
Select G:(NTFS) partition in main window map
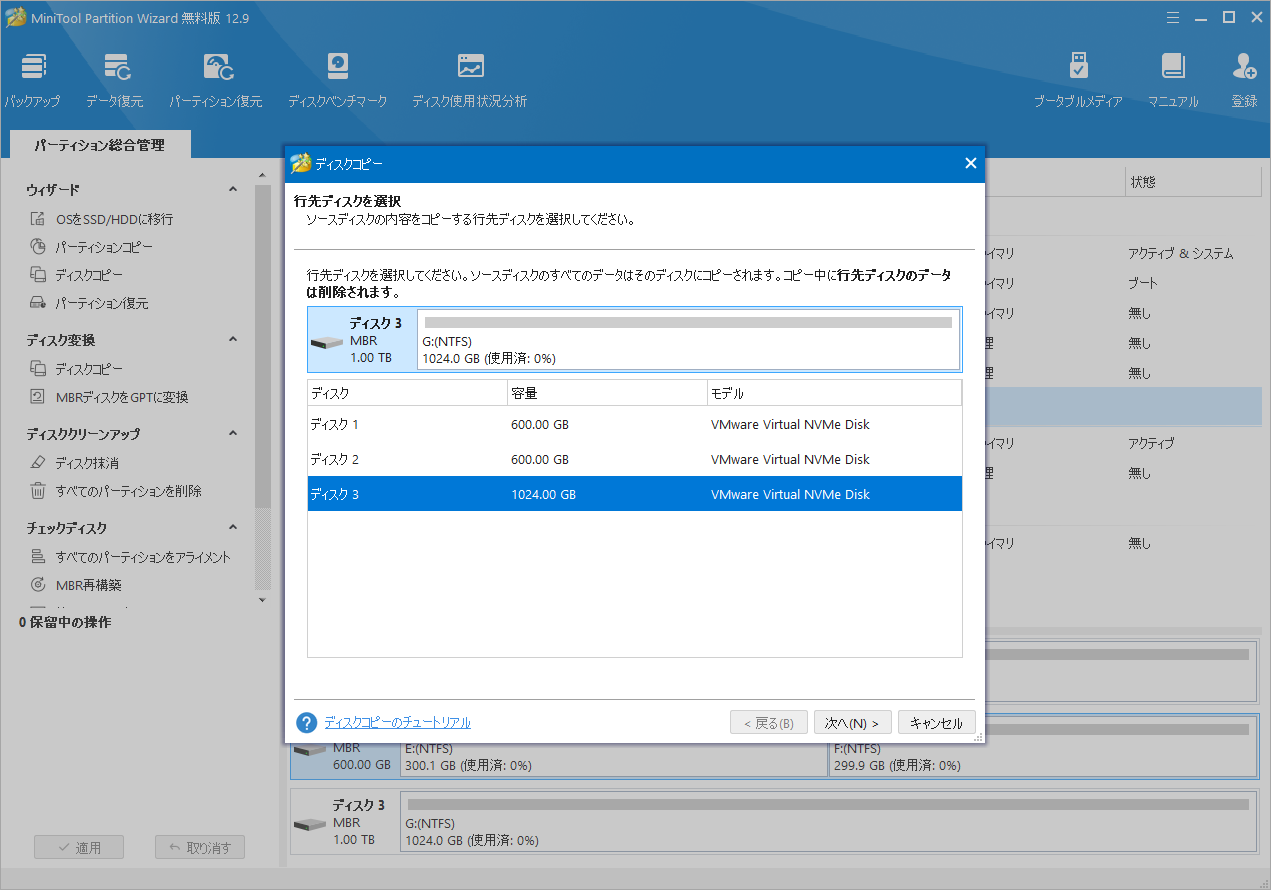pos(828,822)
